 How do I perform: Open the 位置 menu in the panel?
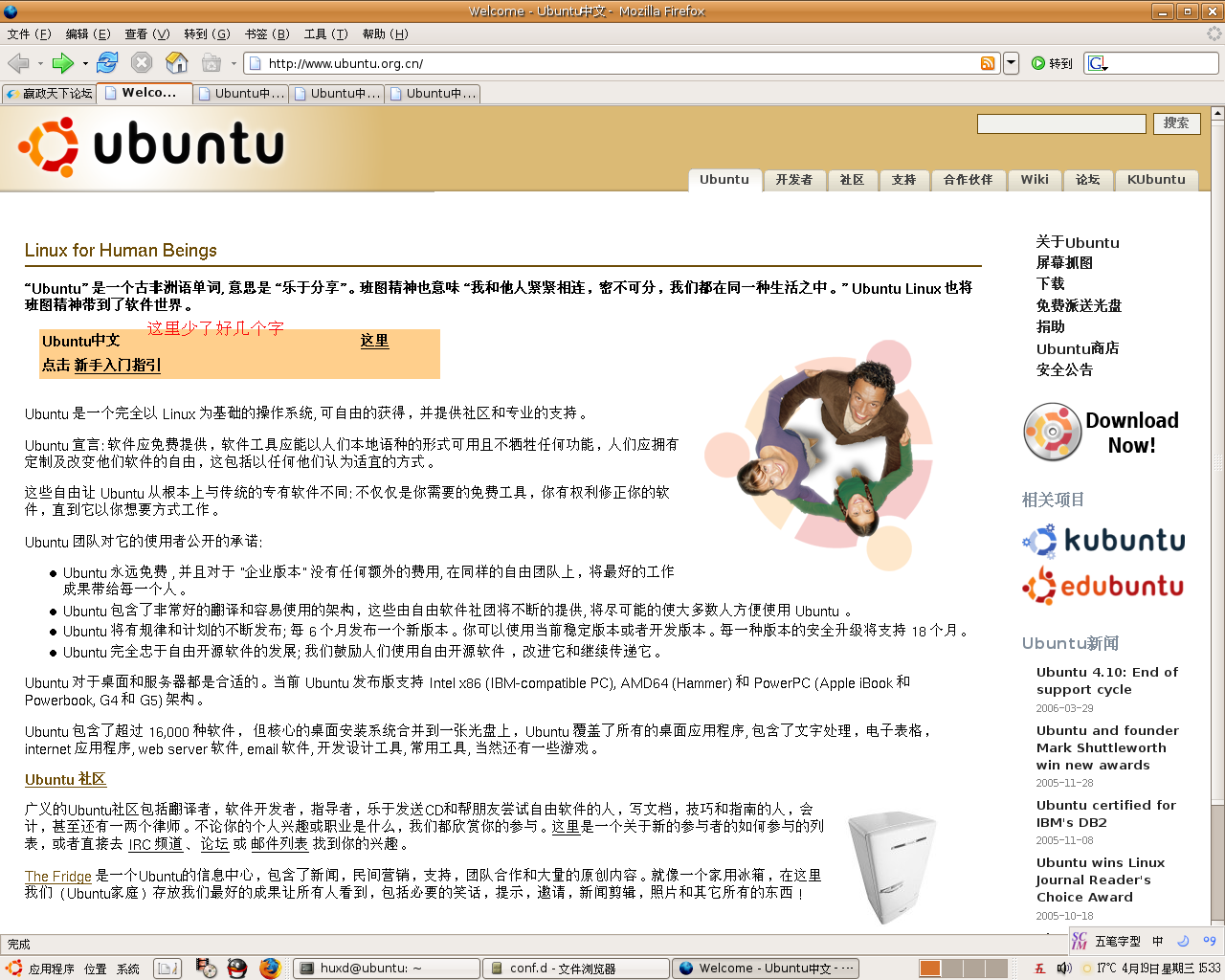(x=96, y=969)
